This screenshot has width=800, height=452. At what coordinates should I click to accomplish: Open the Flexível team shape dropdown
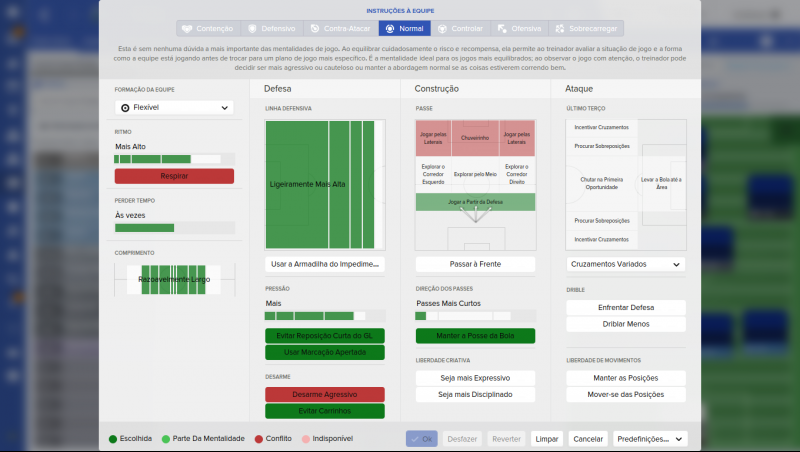(x=174, y=107)
